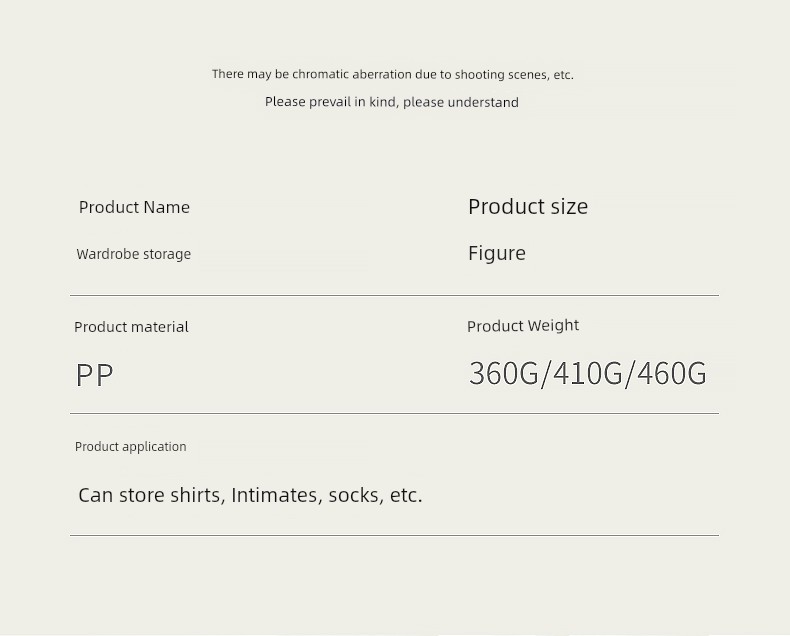Click the word "Intimates" in application text
The height and width of the screenshot is (636, 790).
274,495
